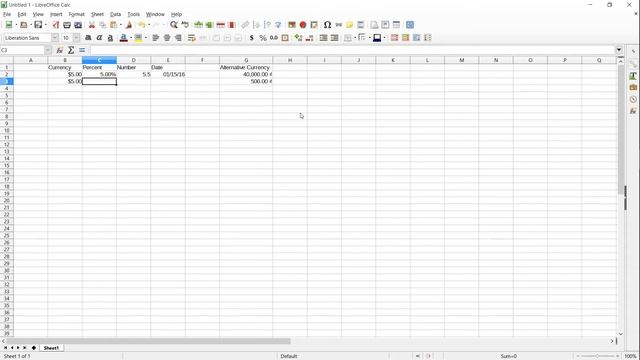Viewport: 640px width, 360px height.
Task: Export directly as PDF icon
Action: point(56,25)
